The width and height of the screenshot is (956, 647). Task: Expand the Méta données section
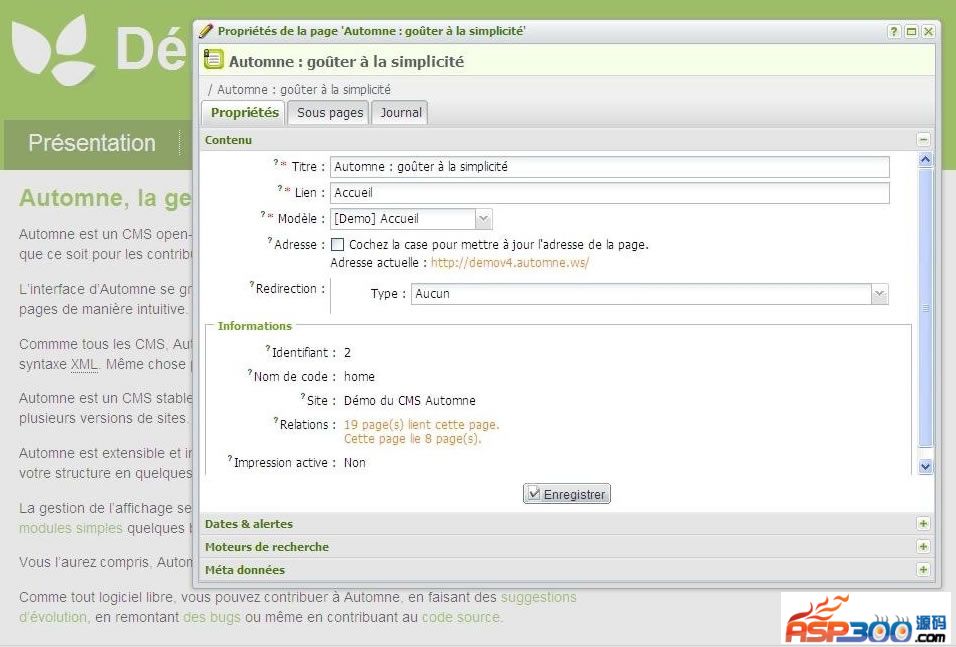point(923,570)
